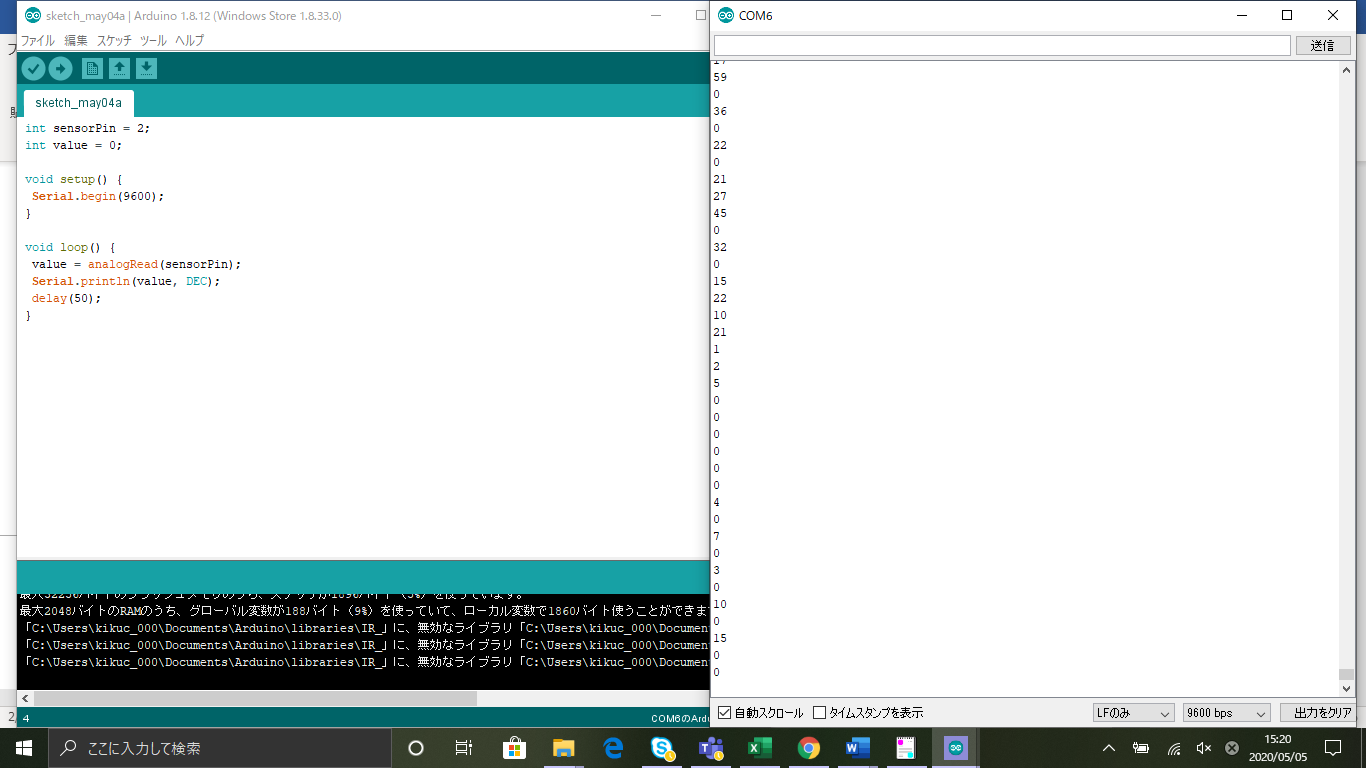Toggle the 自動スクロール checkbox
This screenshot has height=768, width=1366.
pos(725,713)
